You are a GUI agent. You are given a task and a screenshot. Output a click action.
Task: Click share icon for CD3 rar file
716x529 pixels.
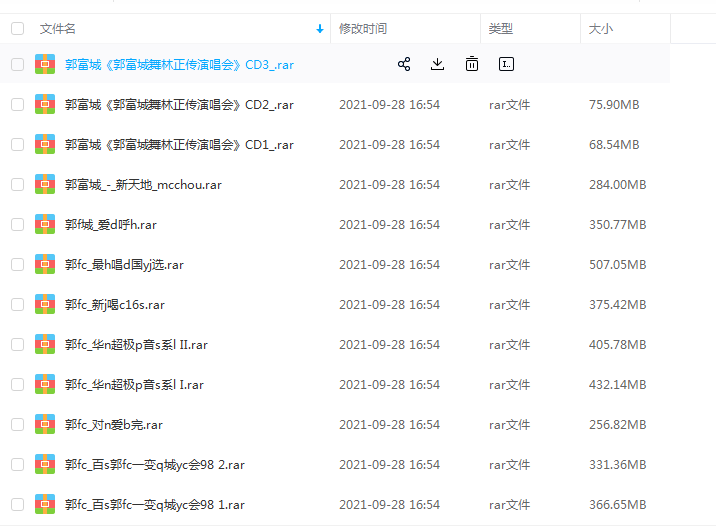point(404,64)
